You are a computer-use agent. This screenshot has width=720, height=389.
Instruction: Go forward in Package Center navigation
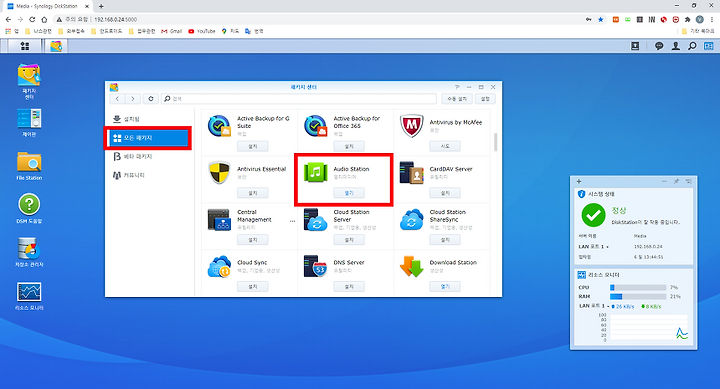tap(132, 99)
